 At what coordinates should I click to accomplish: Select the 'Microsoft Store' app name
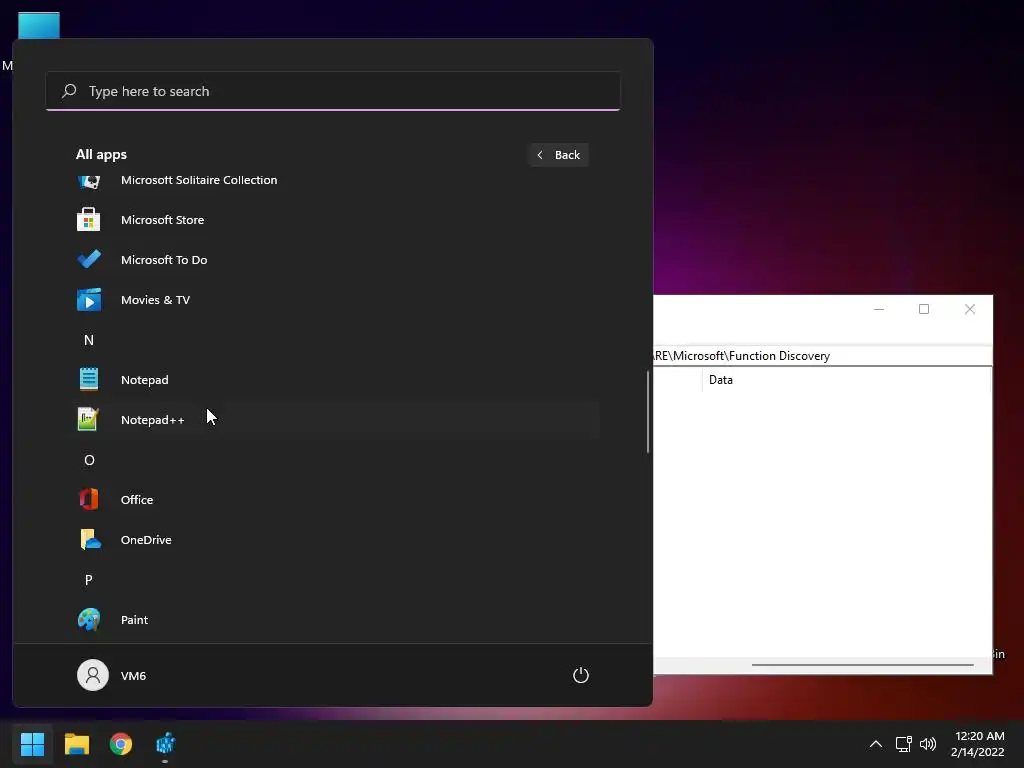point(163,220)
